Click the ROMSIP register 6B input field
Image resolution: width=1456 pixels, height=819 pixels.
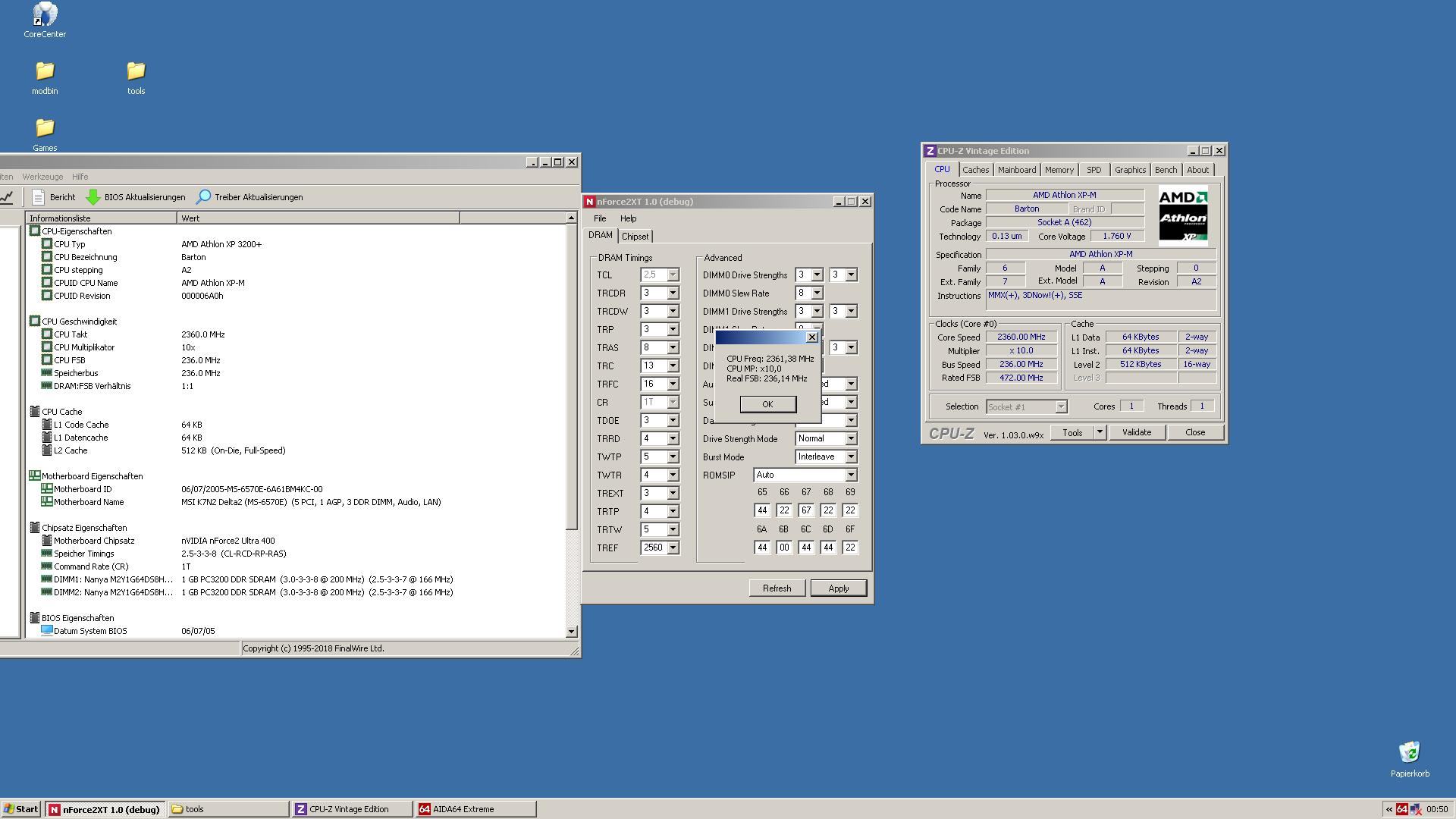pyautogui.click(x=784, y=548)
